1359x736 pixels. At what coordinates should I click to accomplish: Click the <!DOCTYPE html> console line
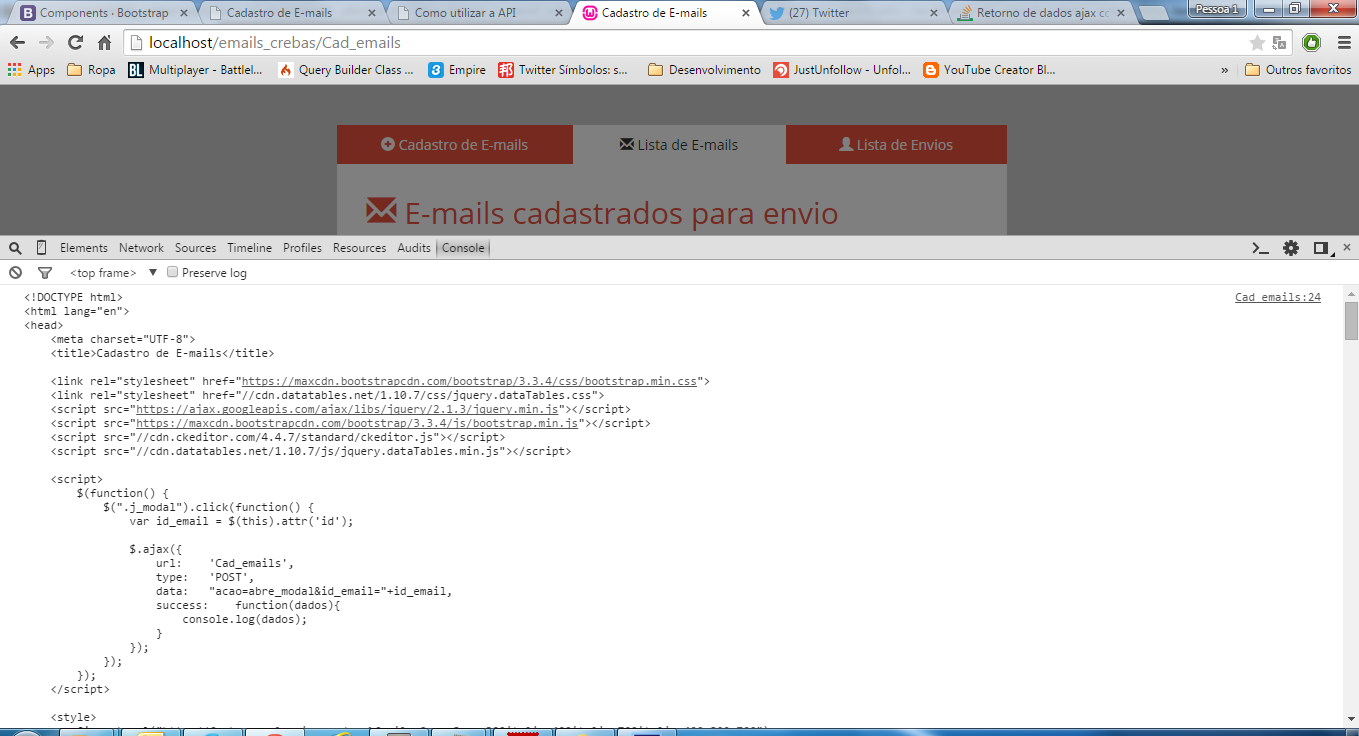pyautogui.click(x=73, y=297)
